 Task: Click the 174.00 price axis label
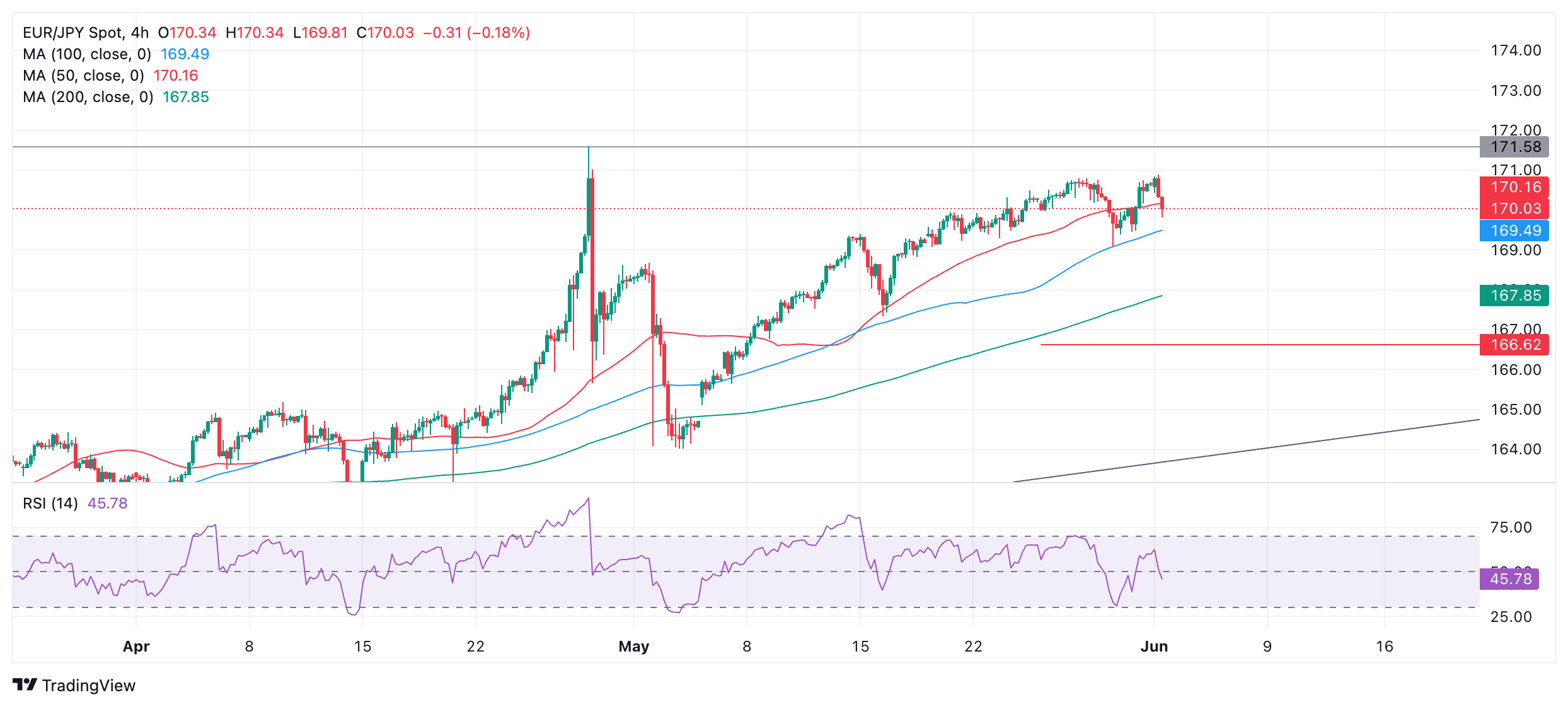(1515, 50)
